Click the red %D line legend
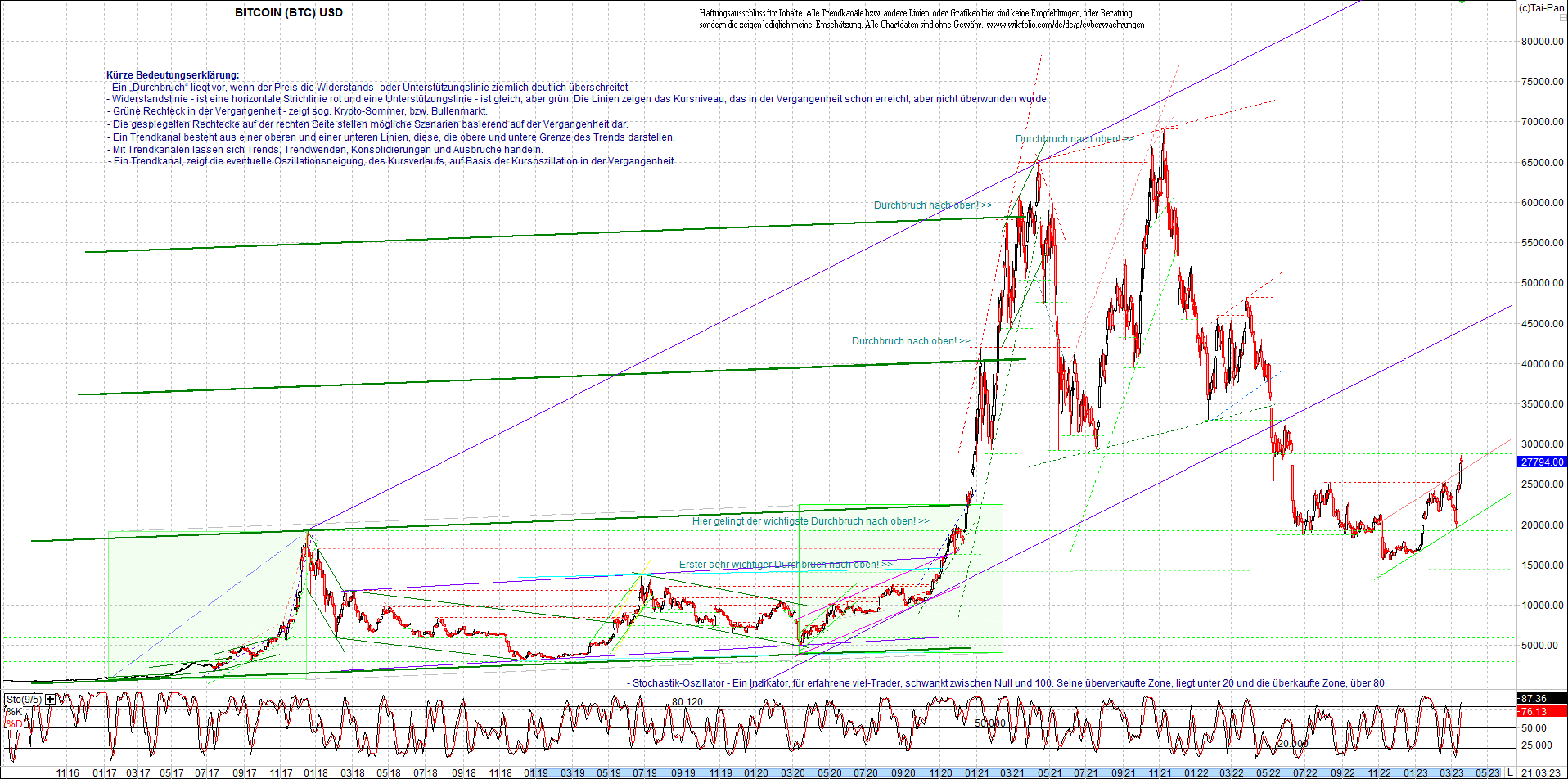 point(16,723)
